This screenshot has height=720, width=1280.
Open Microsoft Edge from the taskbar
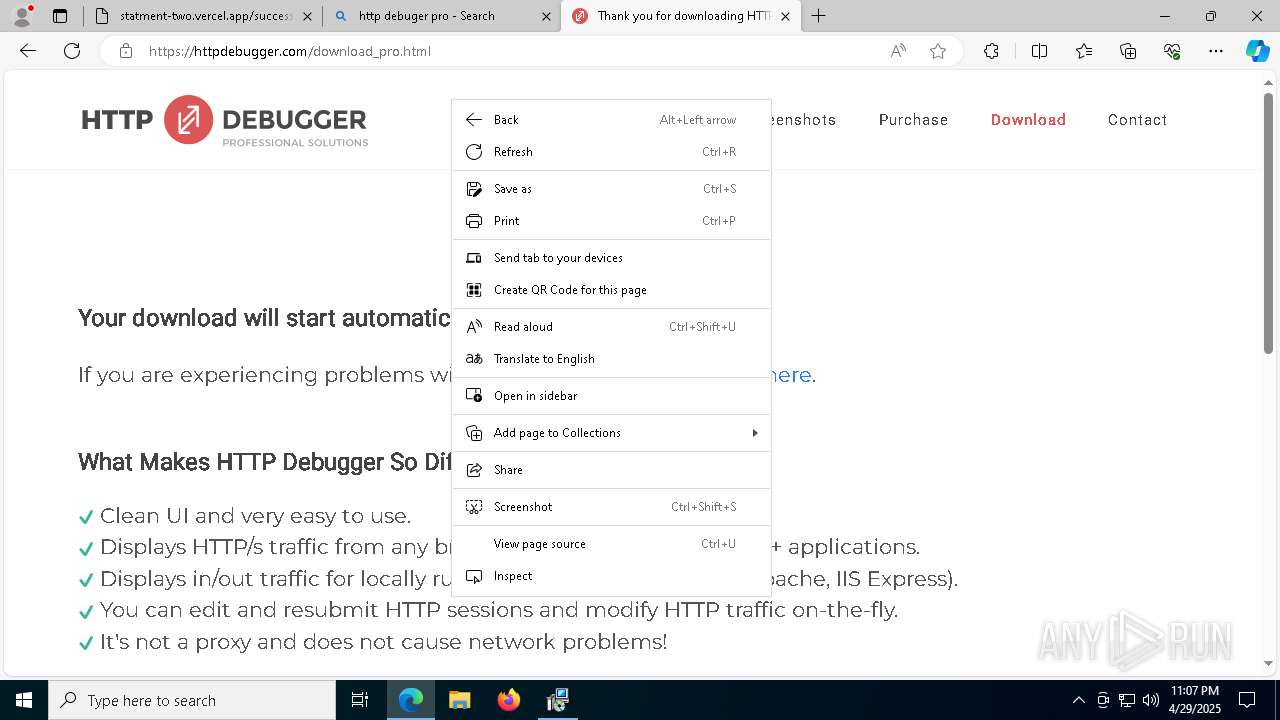411,700
